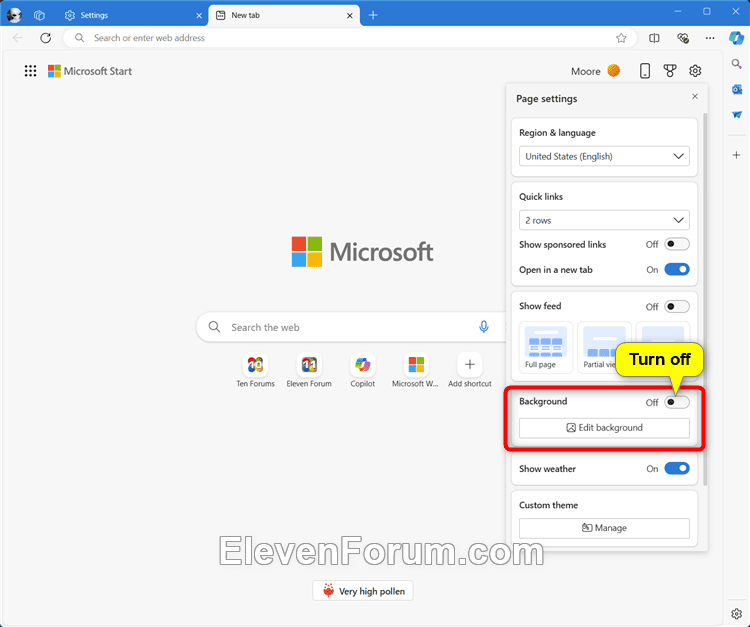Expand the United States (English) region dropdown
The image size is (750, 627).
click(604, 156)
